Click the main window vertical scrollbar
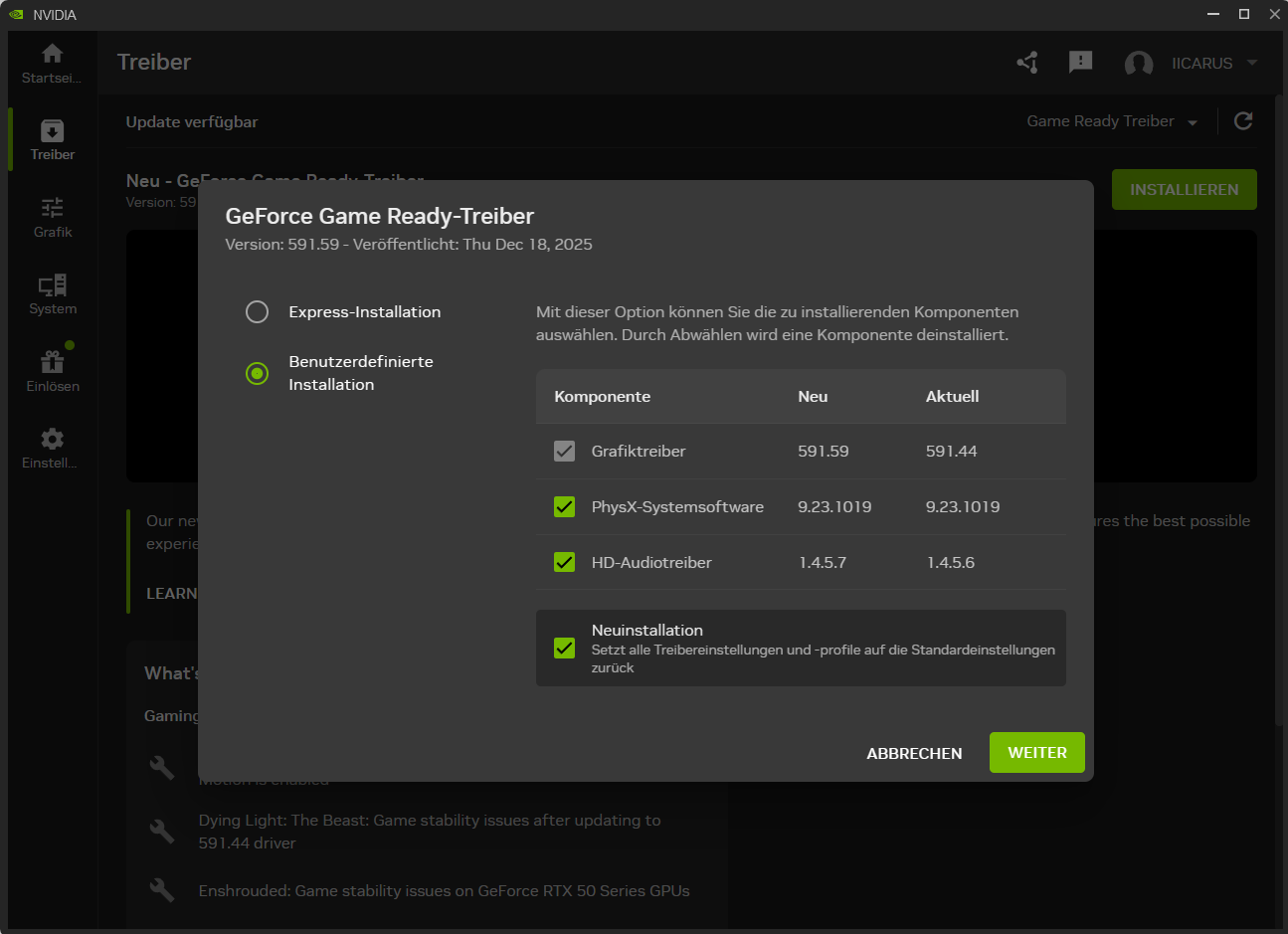Screen dimensions: 1288x934 [1280, 408]
